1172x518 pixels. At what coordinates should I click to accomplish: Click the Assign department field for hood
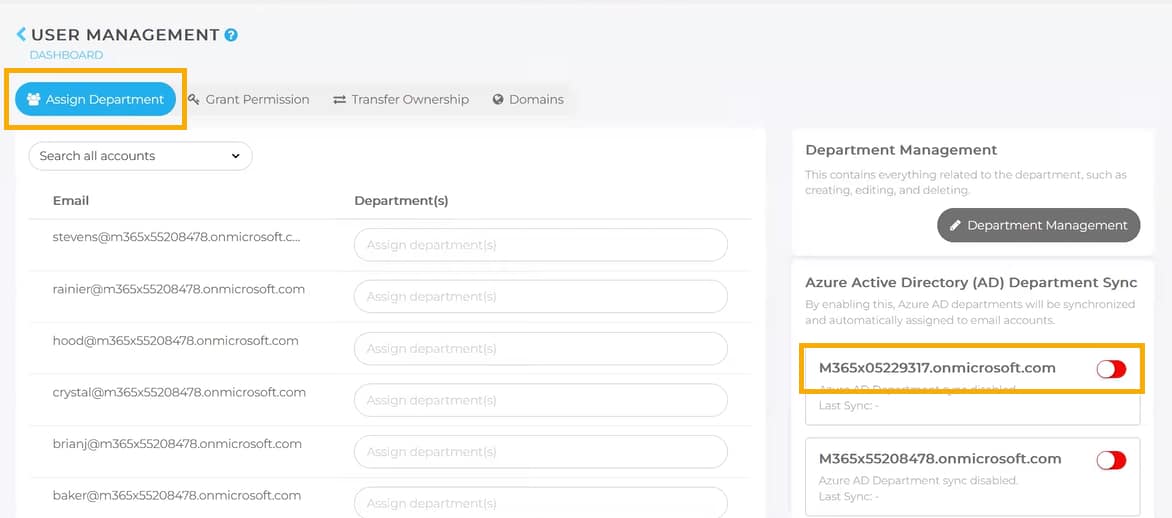[x=540, y=348]
